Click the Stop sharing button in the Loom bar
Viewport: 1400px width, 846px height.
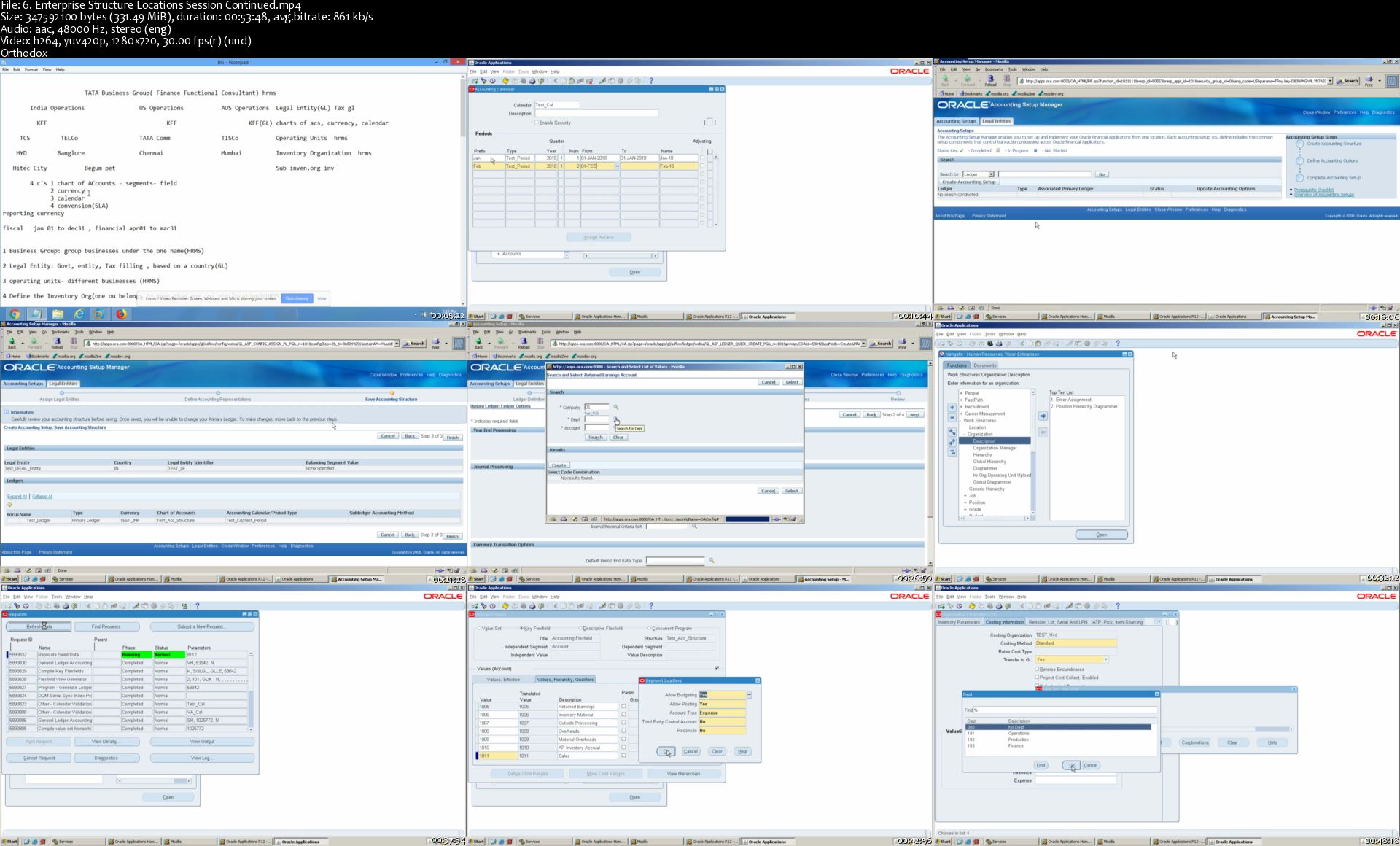pos(297,298)
